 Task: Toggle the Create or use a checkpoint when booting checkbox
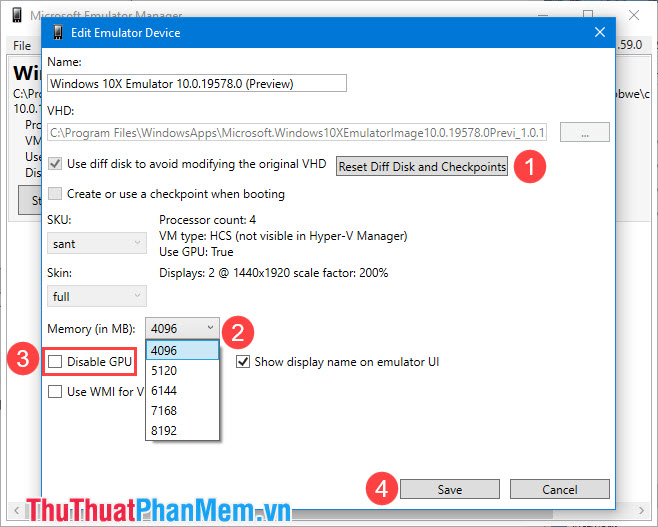55,194
